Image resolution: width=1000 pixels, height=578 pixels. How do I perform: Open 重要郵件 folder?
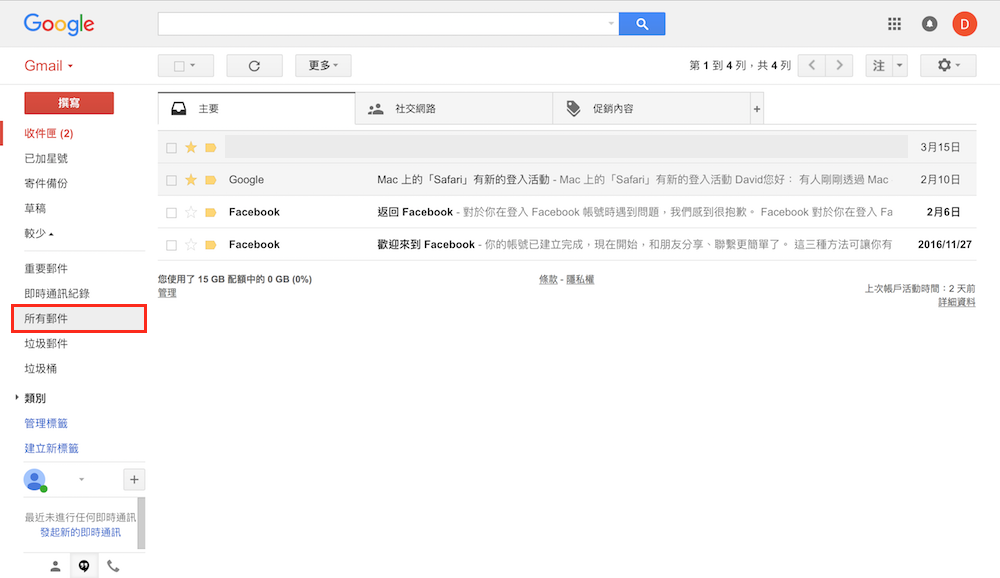(x=46, y=269)
